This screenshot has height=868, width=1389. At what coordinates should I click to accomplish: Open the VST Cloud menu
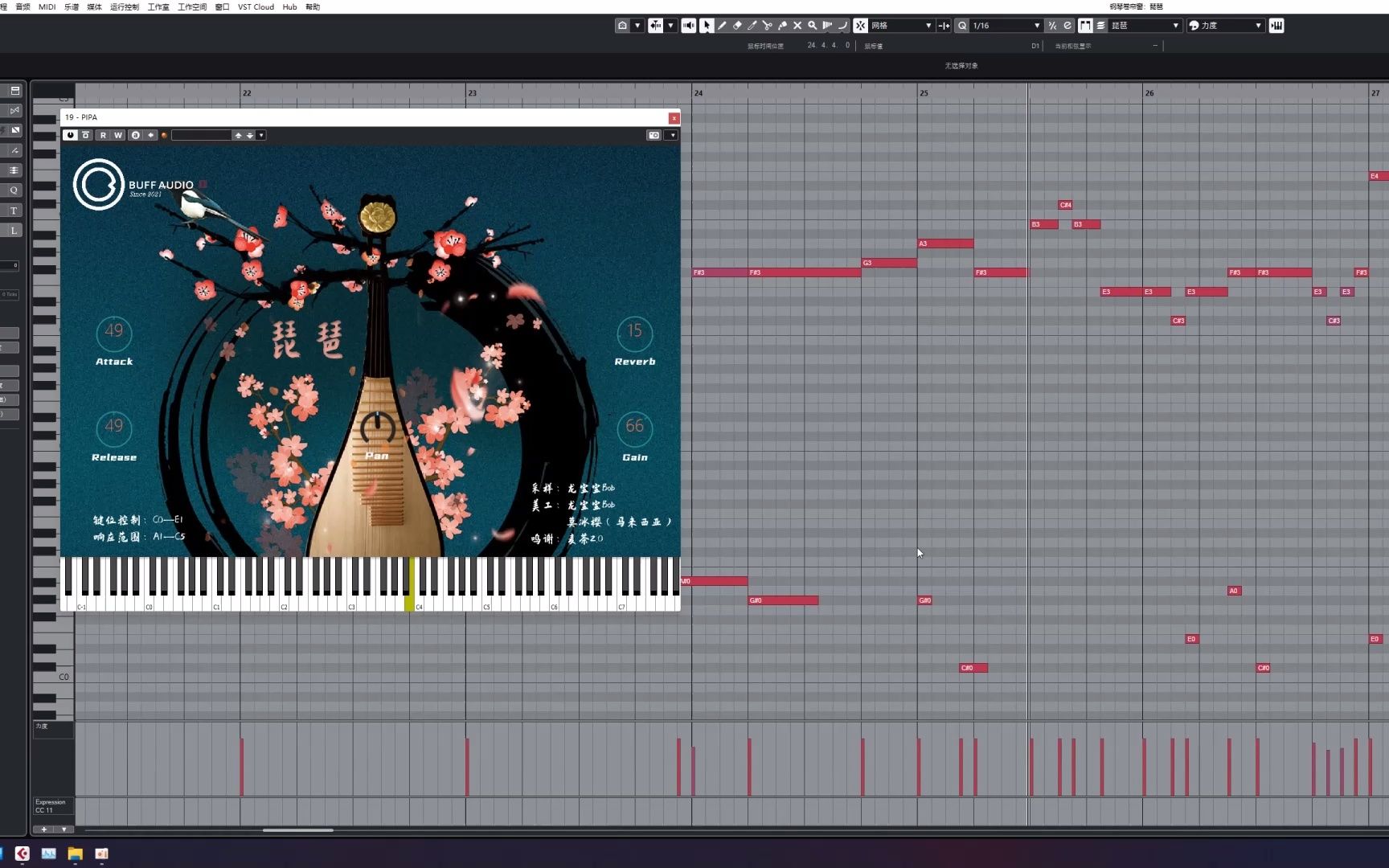[256, 6]
